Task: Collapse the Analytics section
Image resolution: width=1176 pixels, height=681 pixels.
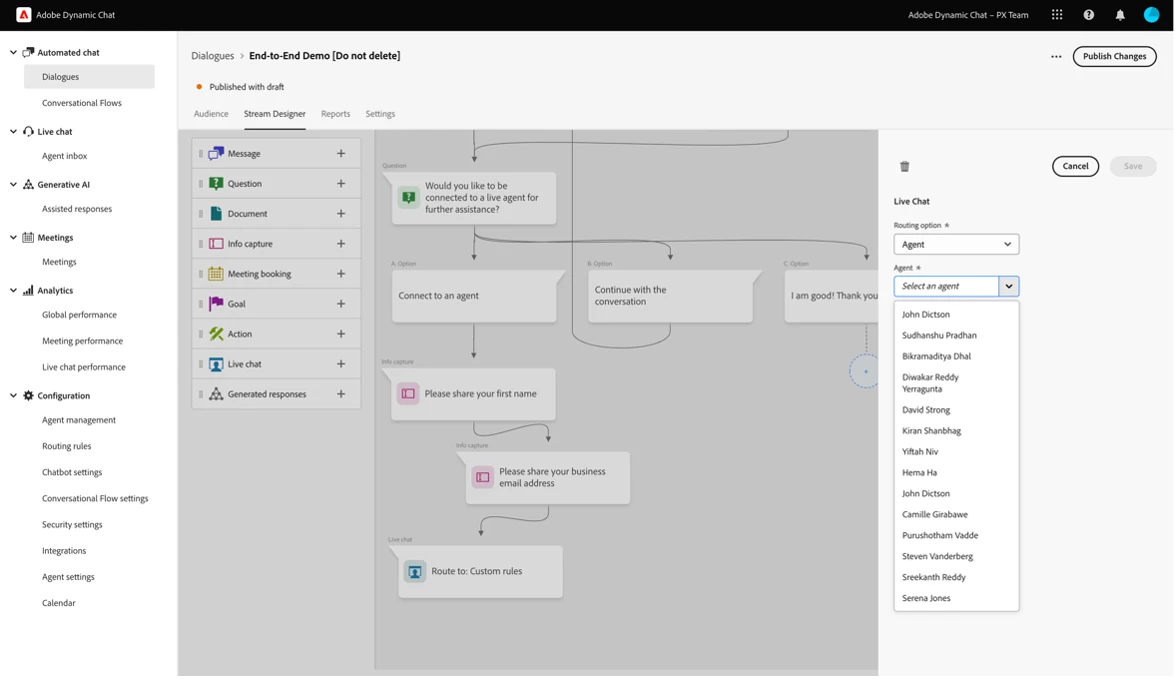Action: pos(14,290)
